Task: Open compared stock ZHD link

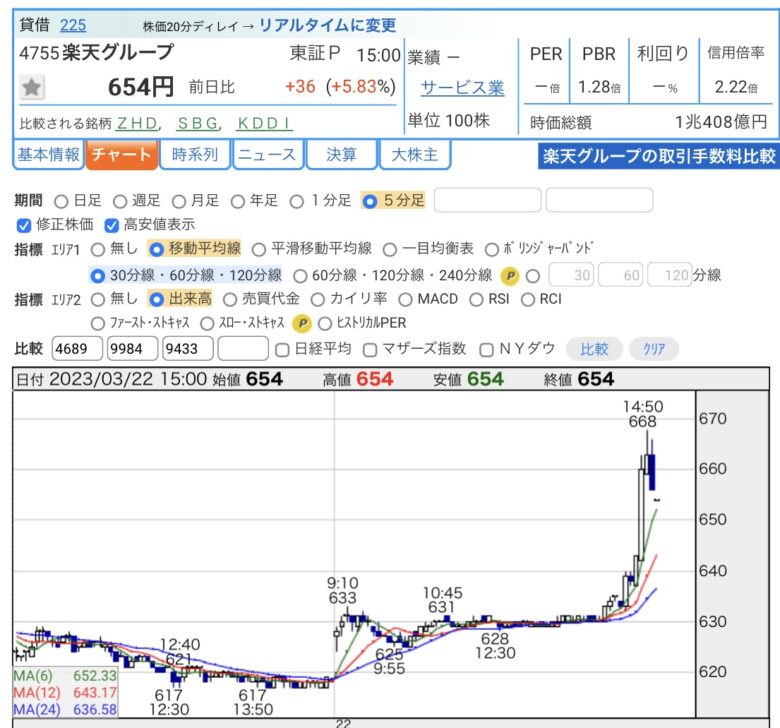Action: click(x=137, y=123)
